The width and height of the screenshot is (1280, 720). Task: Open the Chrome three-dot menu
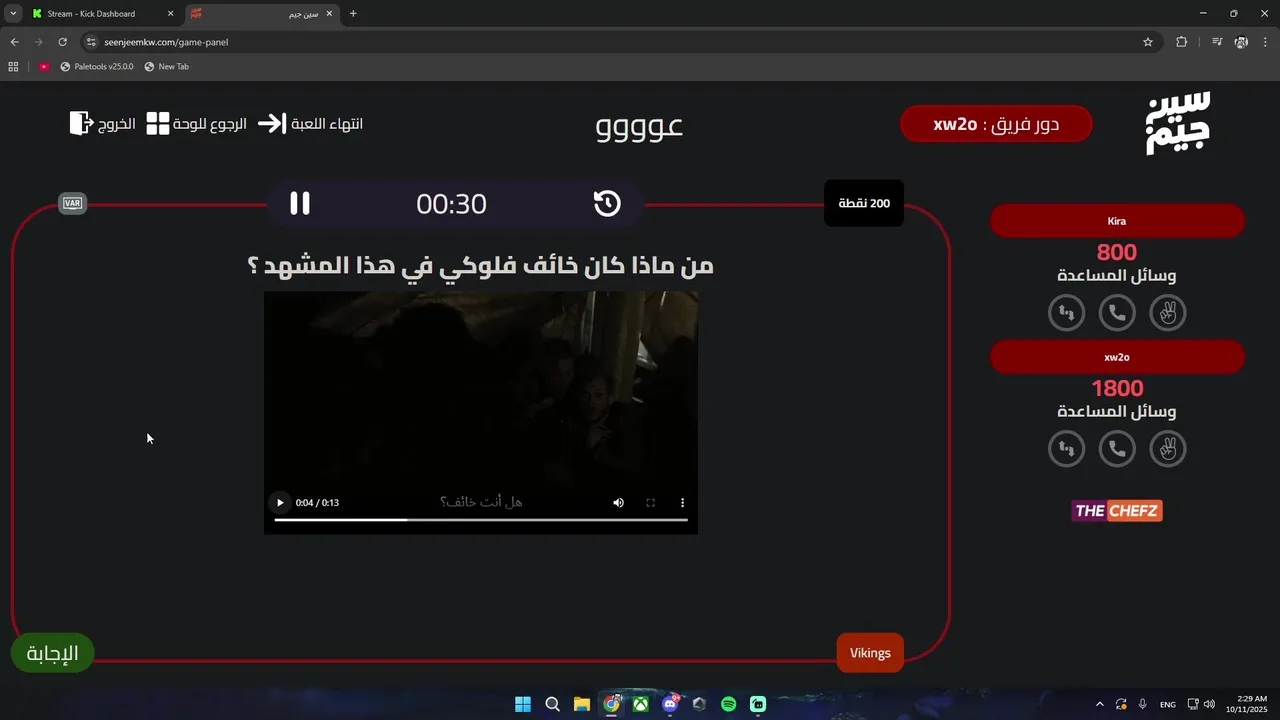tap(1265, 42)
